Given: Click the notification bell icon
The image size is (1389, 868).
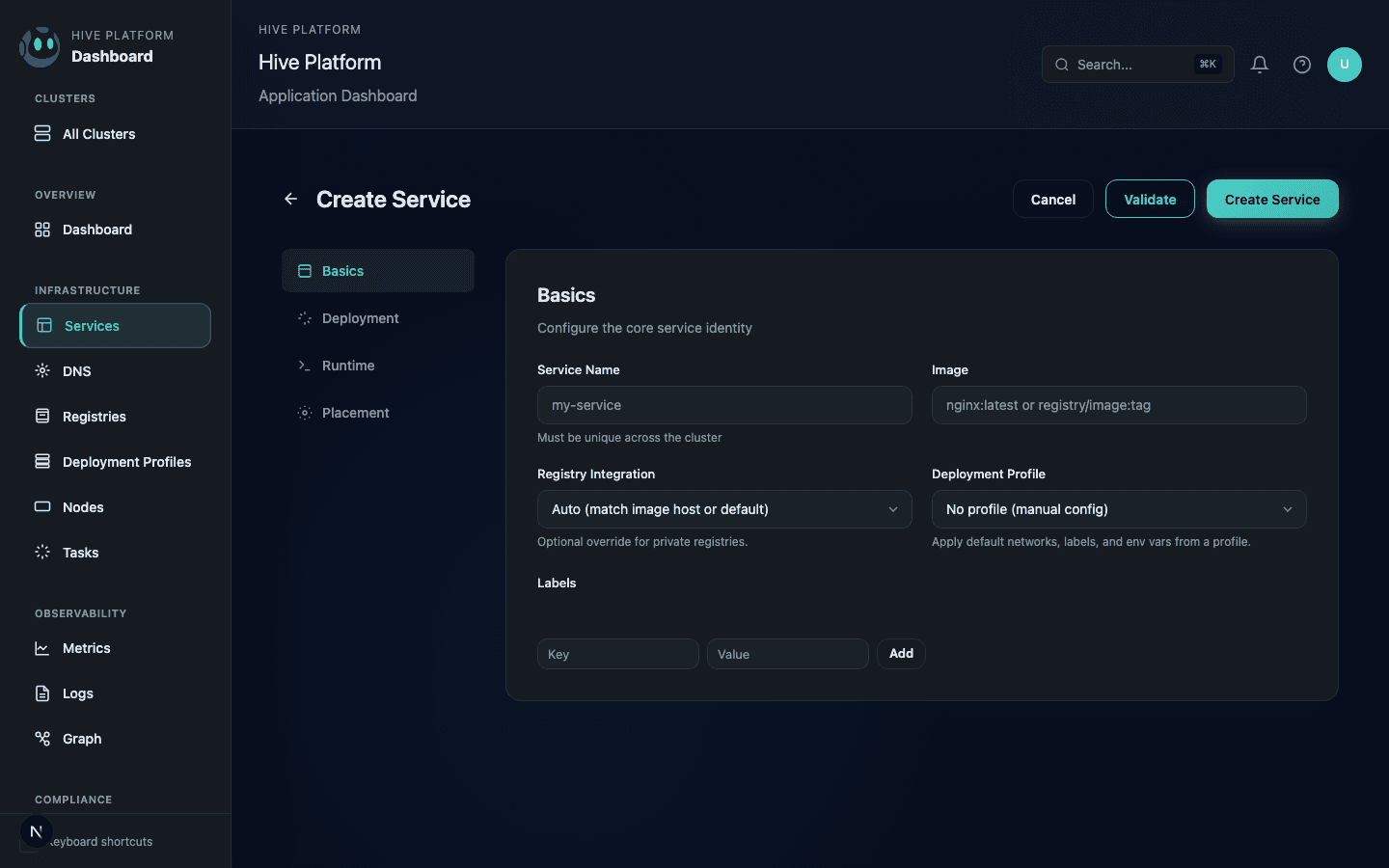Looking at the screenshot, I should (1259, 65).
